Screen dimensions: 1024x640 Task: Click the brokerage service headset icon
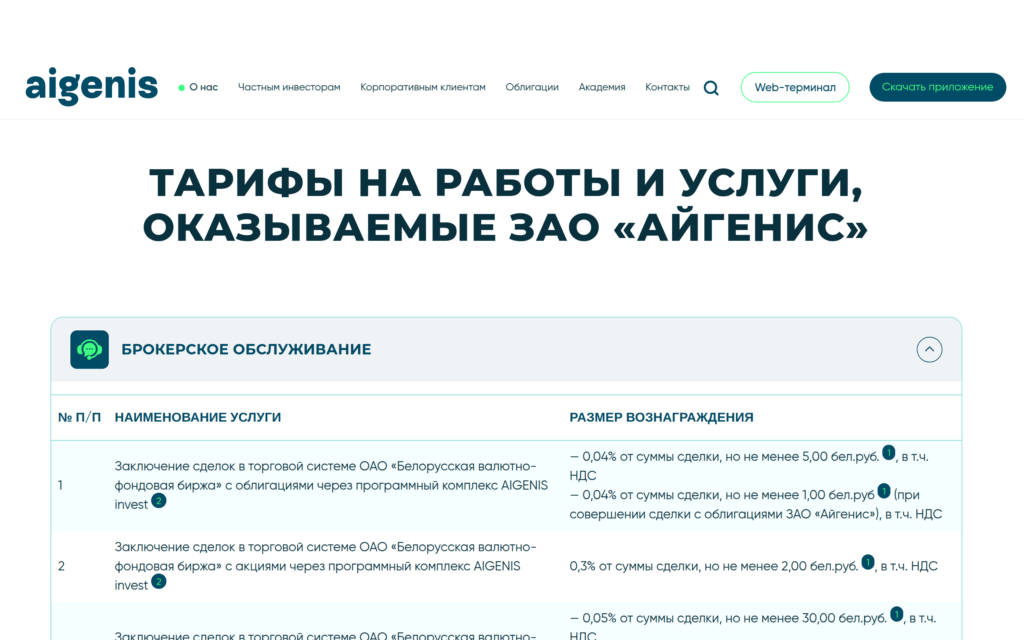click(x=89, y=349)
